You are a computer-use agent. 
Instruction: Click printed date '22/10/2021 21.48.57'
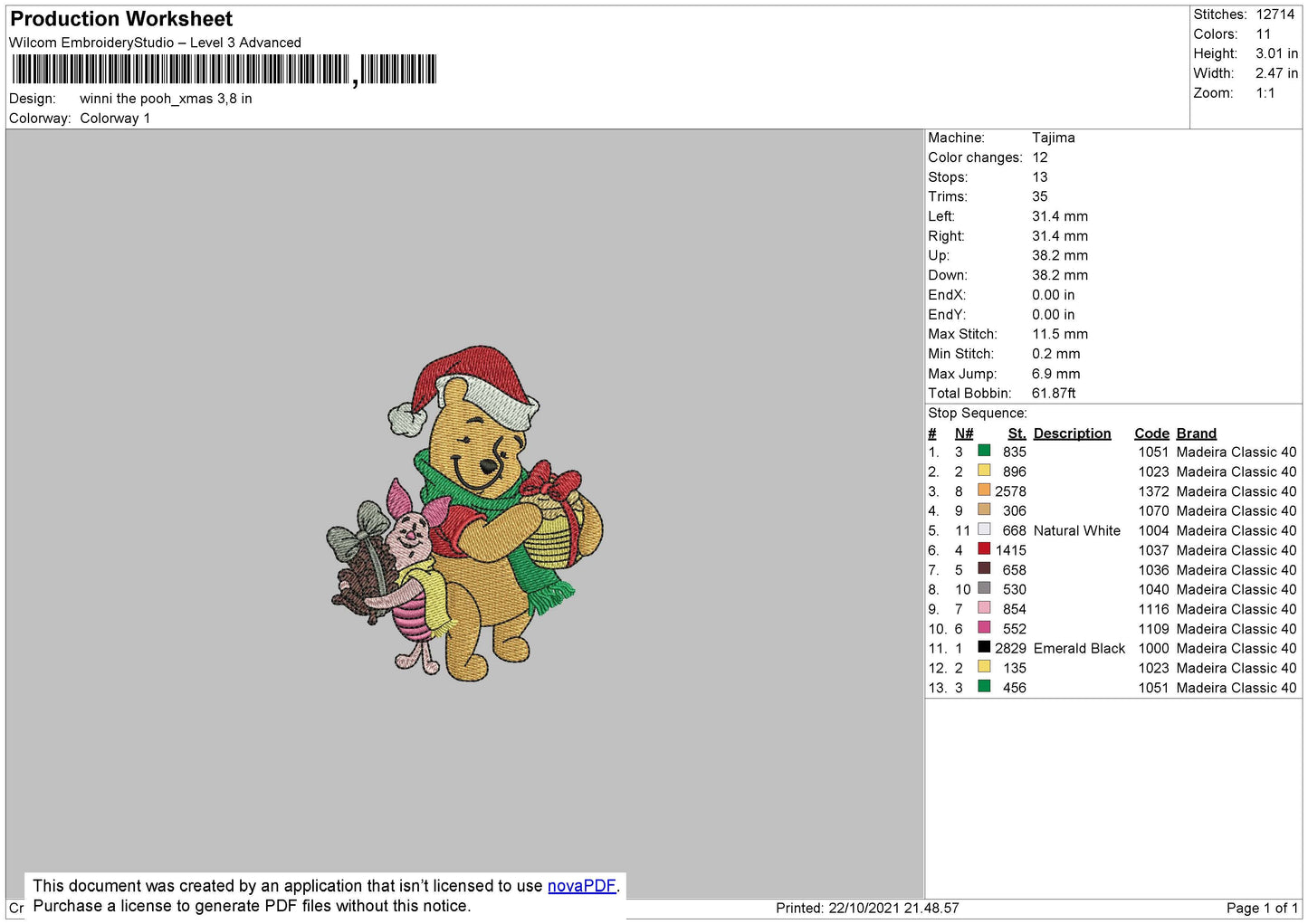click(x=894, y=908)
